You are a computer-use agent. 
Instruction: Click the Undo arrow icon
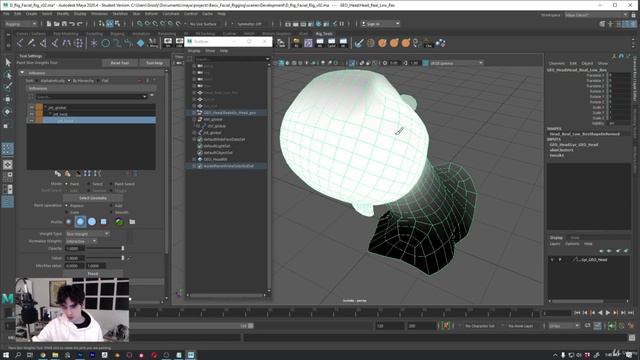[x=72, y=24]
